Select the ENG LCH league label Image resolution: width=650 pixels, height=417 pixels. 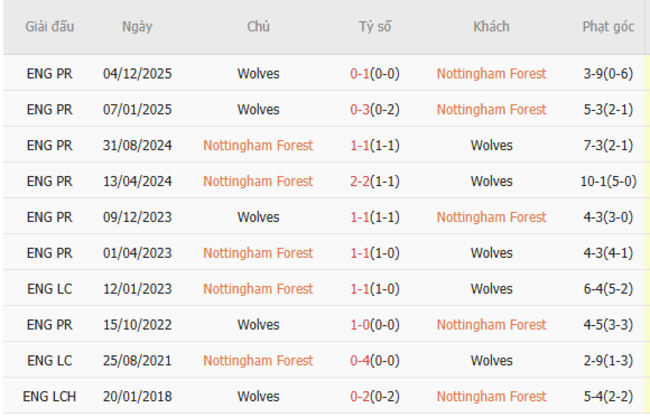(50, 397)
